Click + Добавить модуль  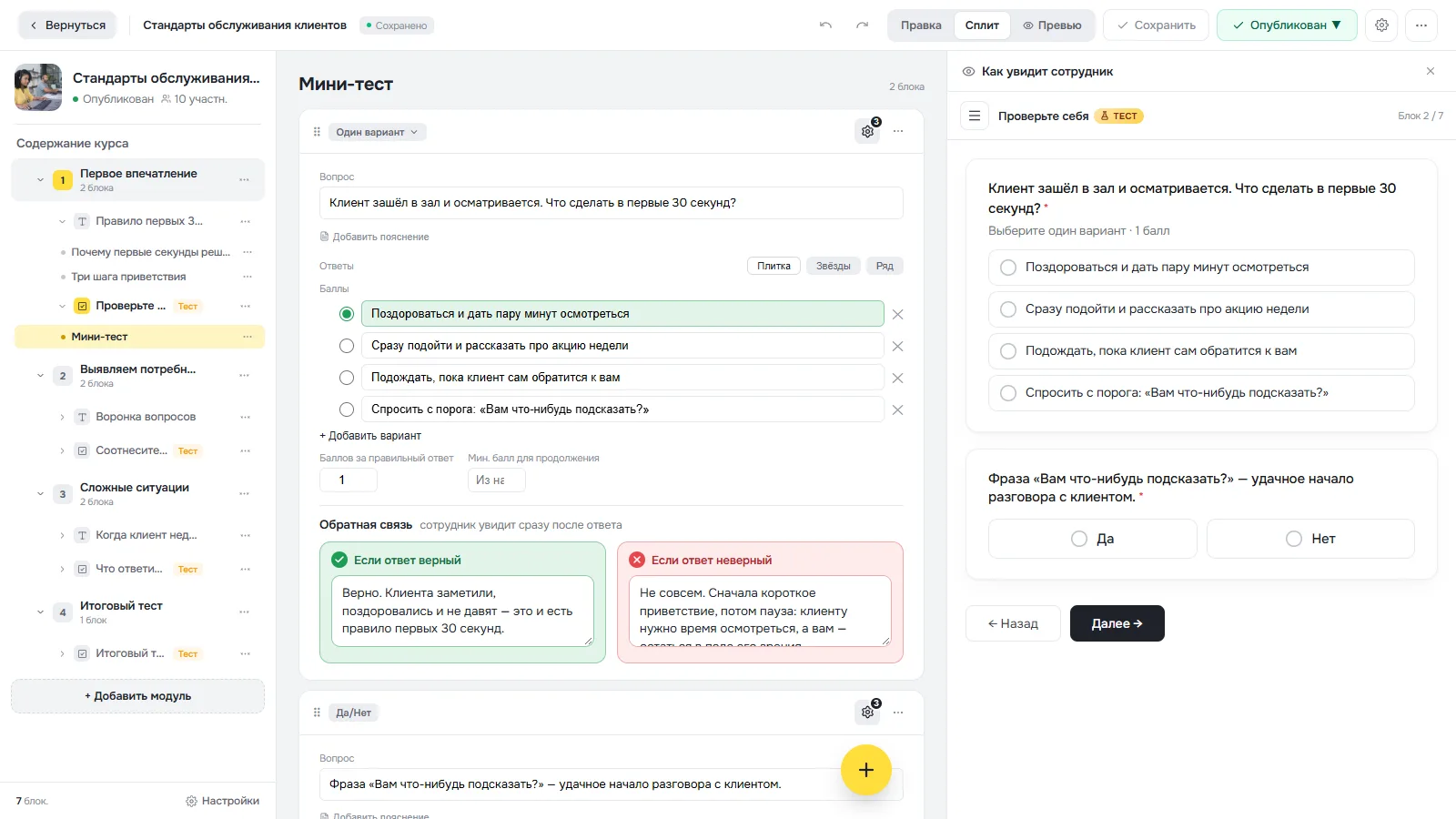pos(137,696)
